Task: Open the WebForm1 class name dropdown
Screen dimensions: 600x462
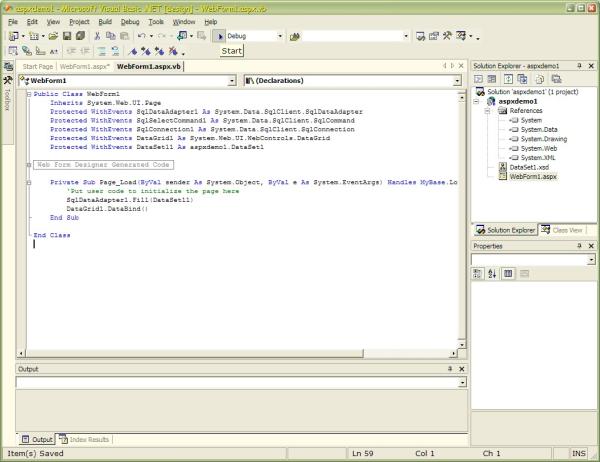Action: point(232,81)
